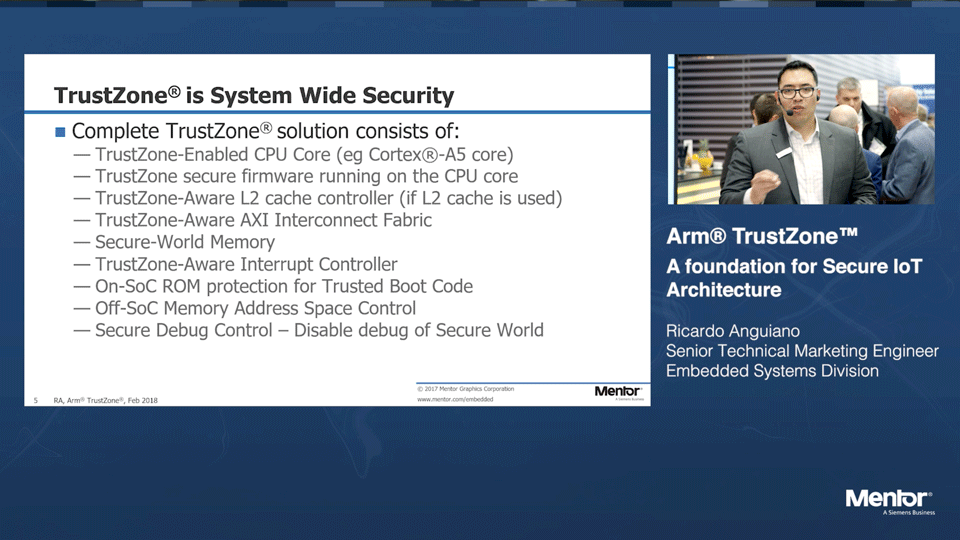This screenshot has width=960, height=540.
Task: Click the blue square bullet marker
Action: click(60, 132)
